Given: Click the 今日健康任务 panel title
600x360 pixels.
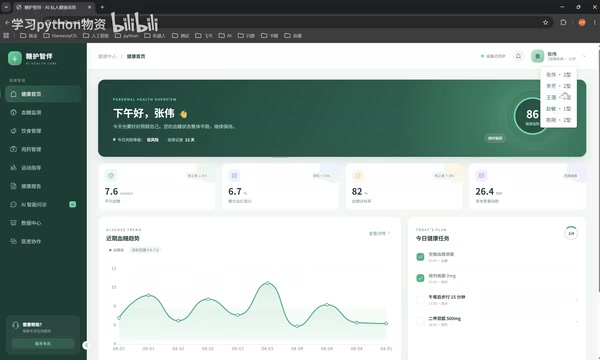Looking at the screenshot, I should coord(432,238).
